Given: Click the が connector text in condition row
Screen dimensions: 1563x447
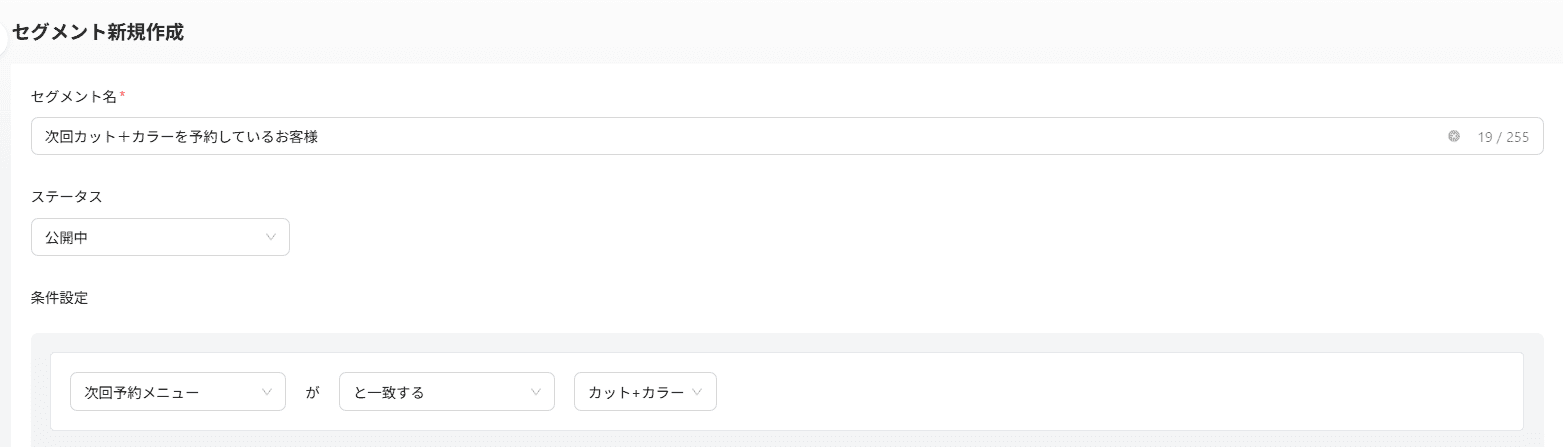Looking at the screenshot, I should [x=312, y=392].
